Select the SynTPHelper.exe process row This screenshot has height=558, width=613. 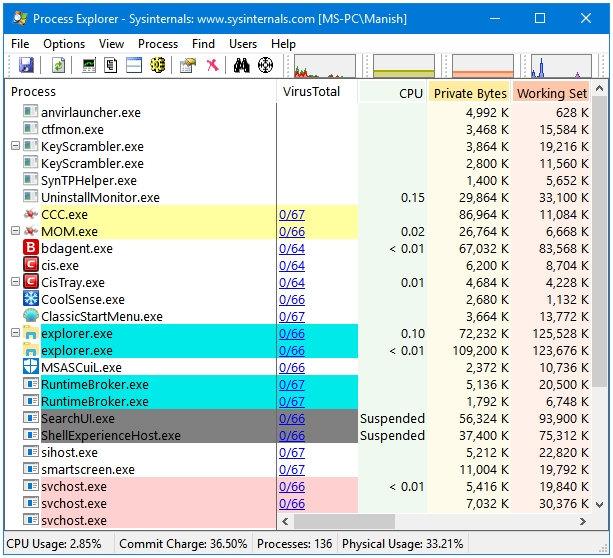297,180
